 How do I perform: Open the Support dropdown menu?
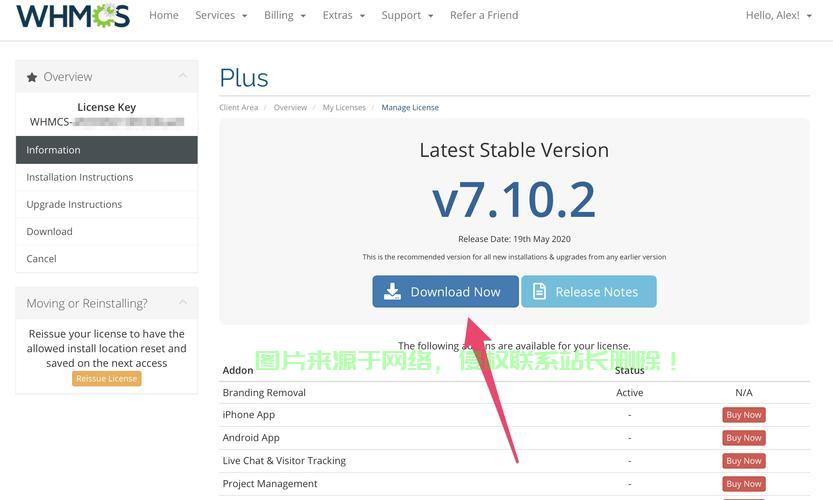pos(407,16)
